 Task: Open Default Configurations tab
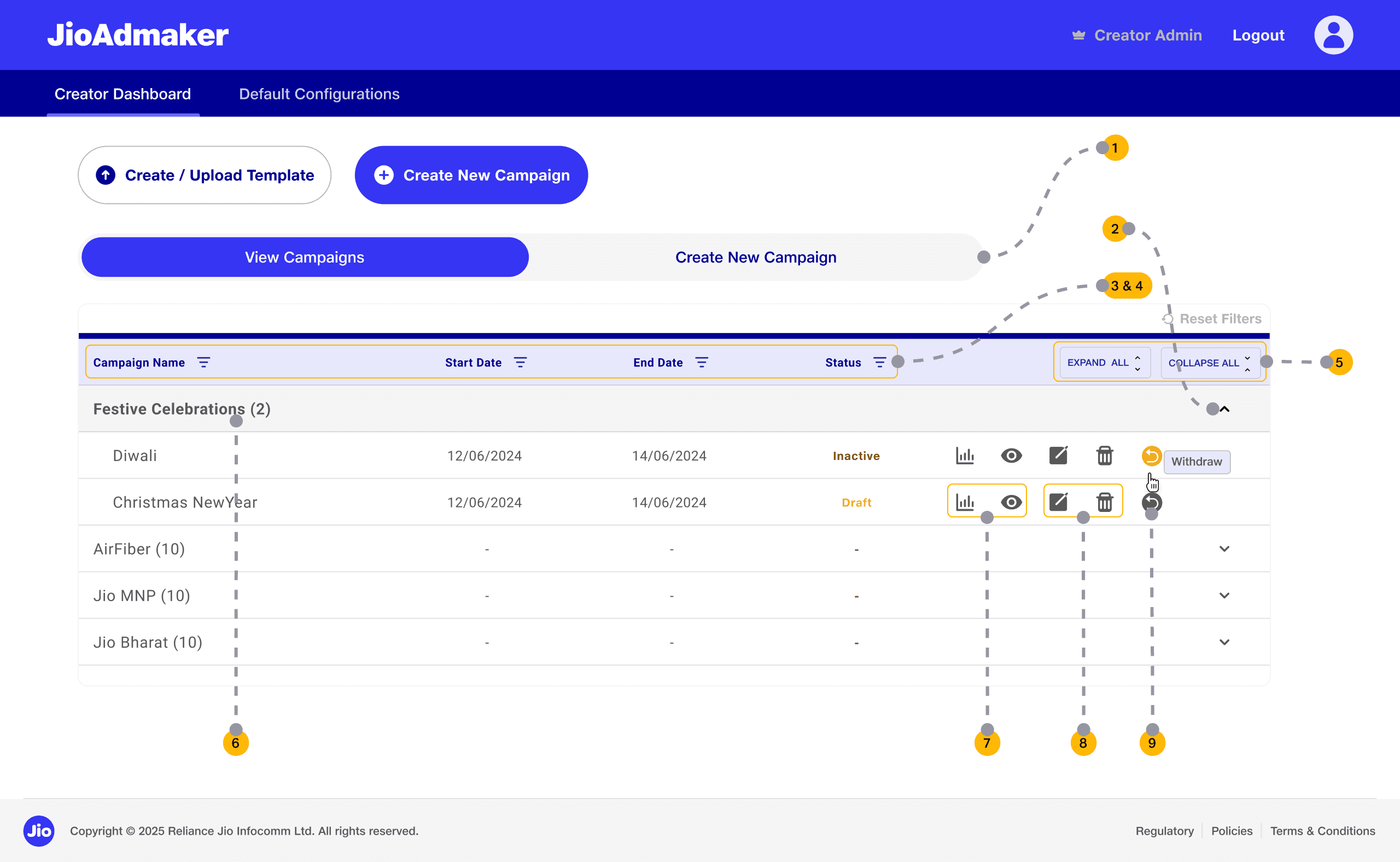click(319, 94)
